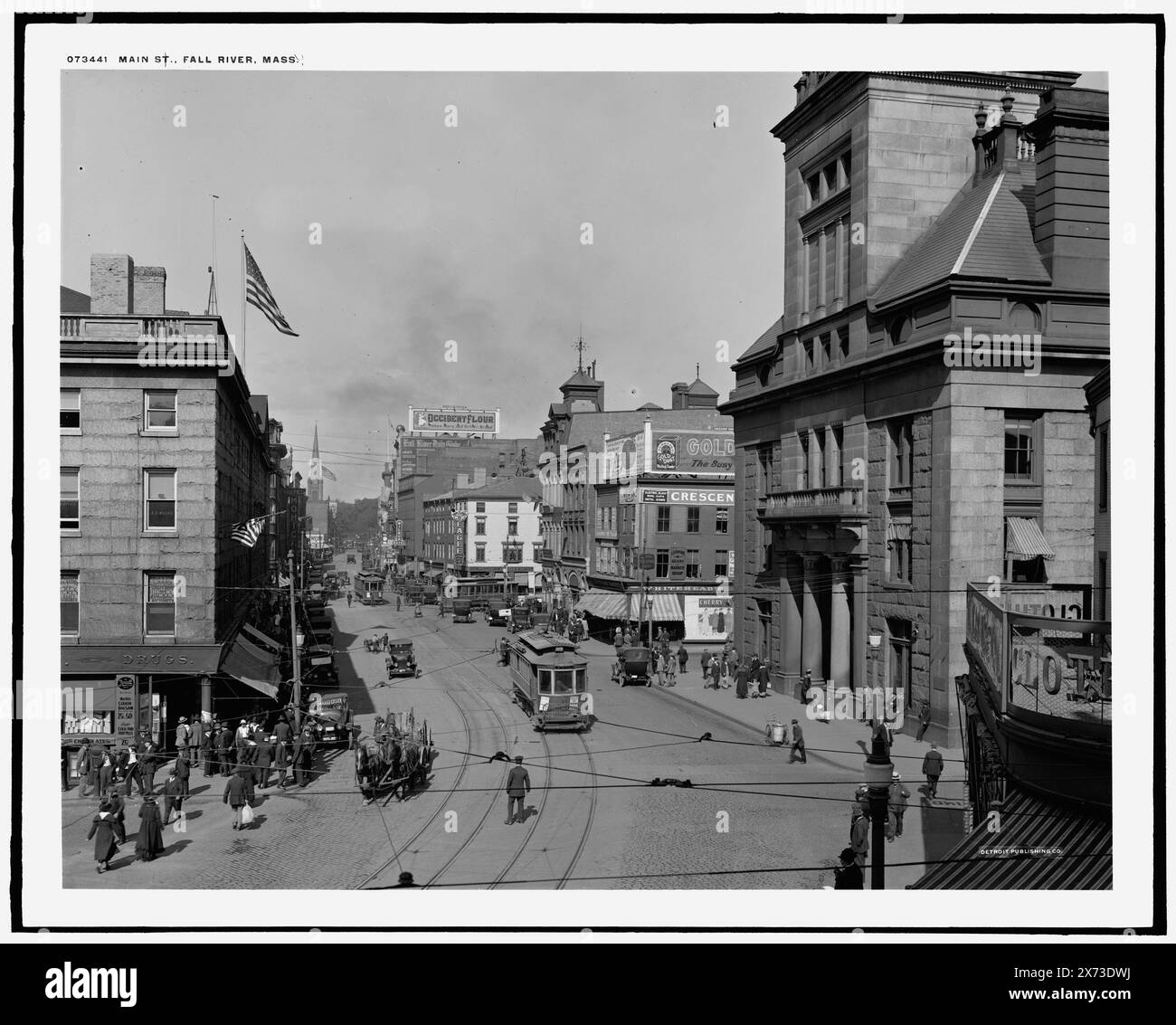
Task: Click the Detroit Publishing Co. credit text
Action: pyautogui.click(x=1022, y=851)
